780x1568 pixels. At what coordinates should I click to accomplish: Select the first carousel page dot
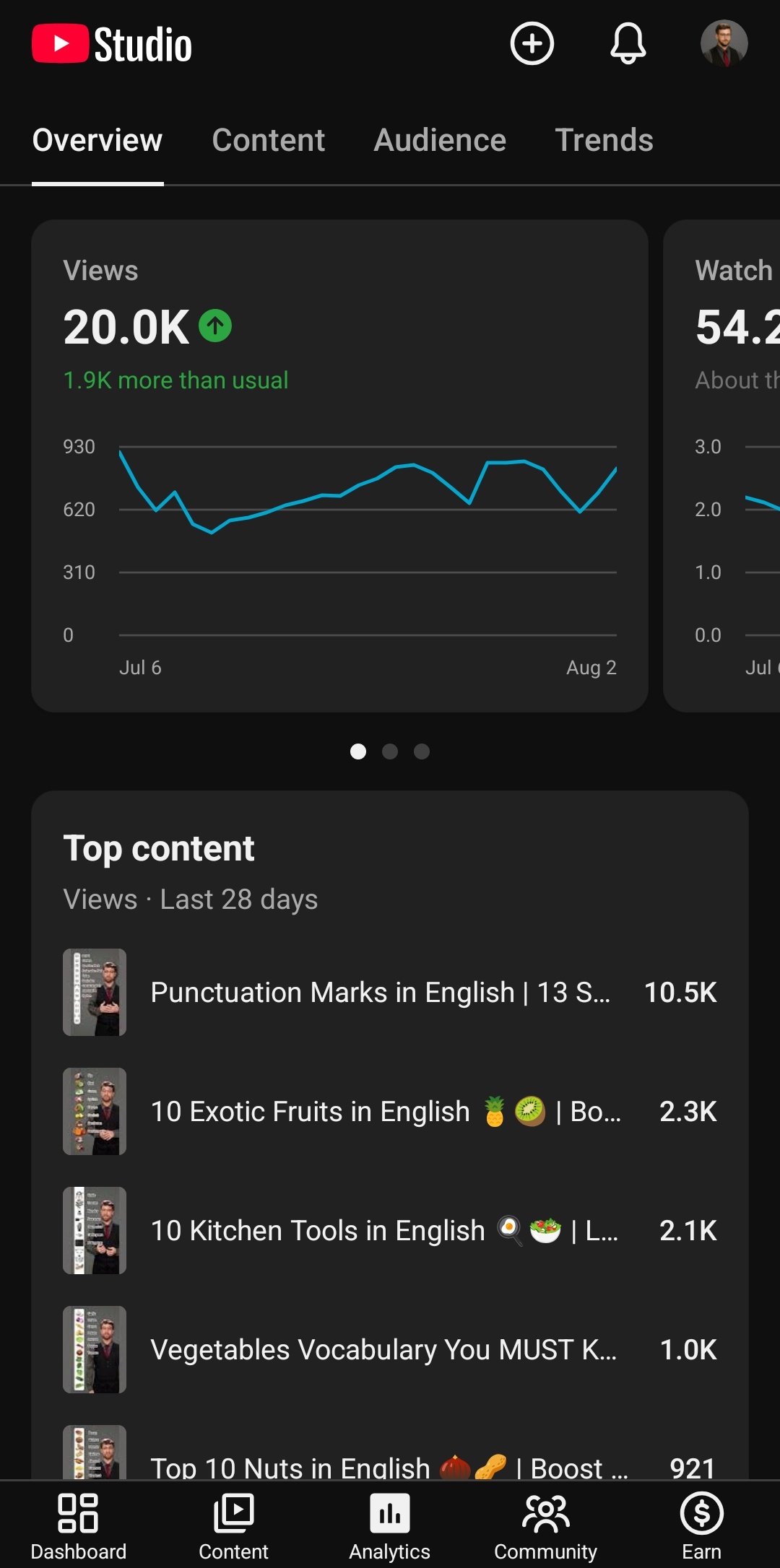[x=358, y=752]
